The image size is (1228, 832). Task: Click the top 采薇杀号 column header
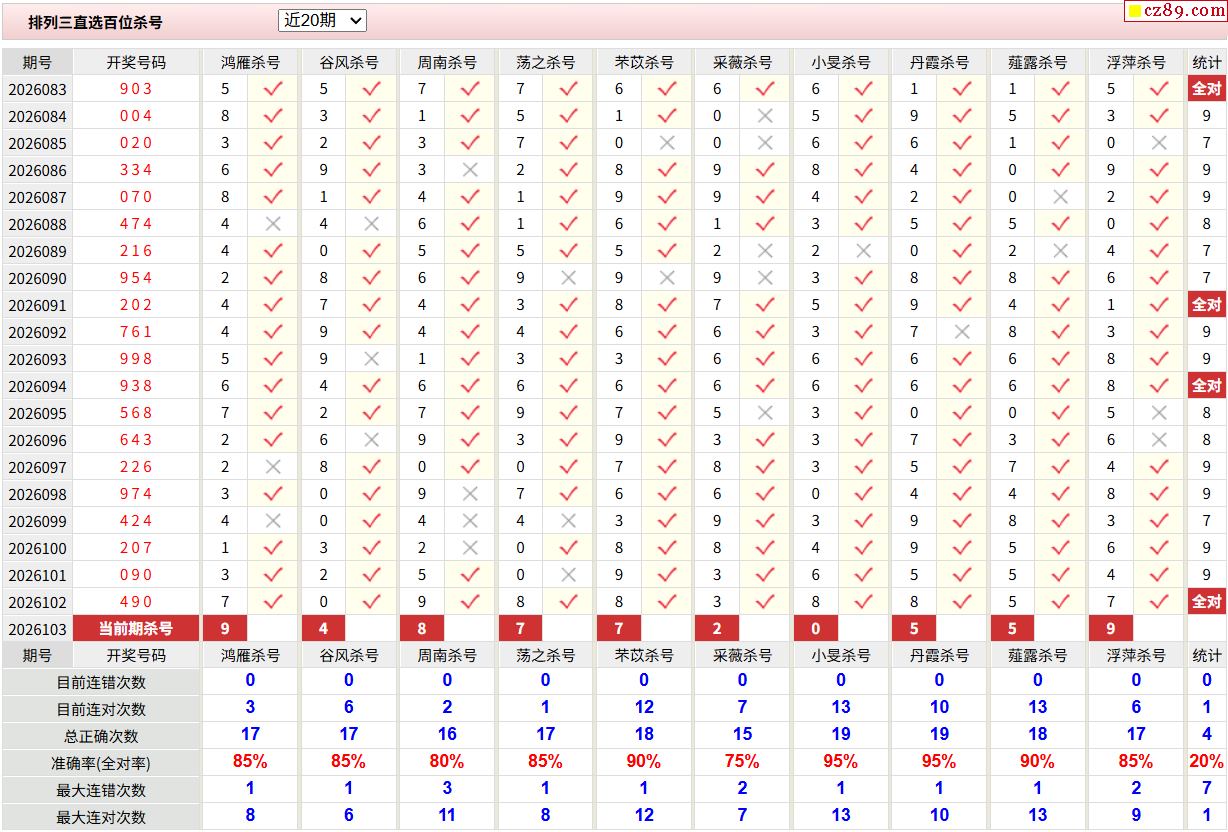tap(742, 62)
